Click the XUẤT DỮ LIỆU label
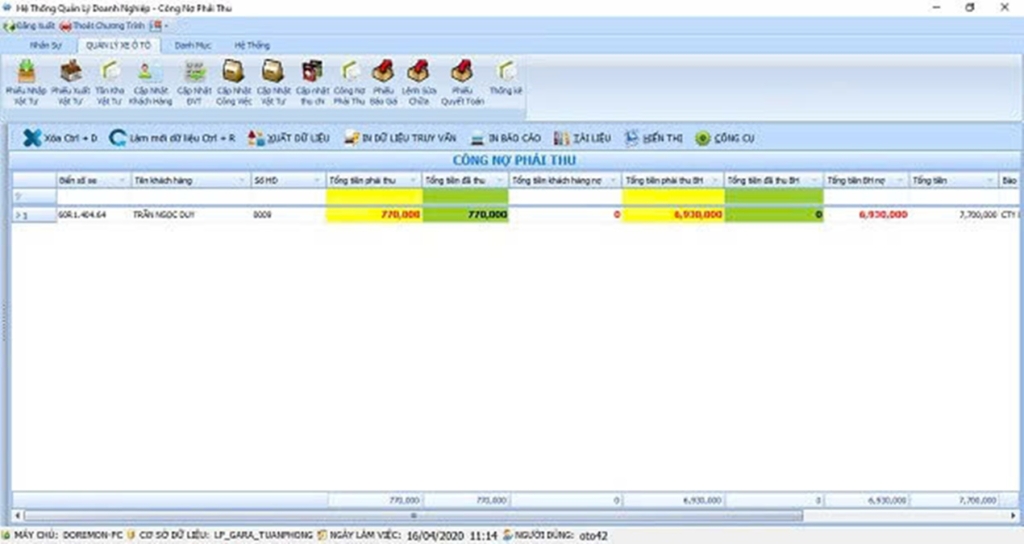Viewport: 1024px width, 544px height. pyautogui.click(x=298, y=138)
